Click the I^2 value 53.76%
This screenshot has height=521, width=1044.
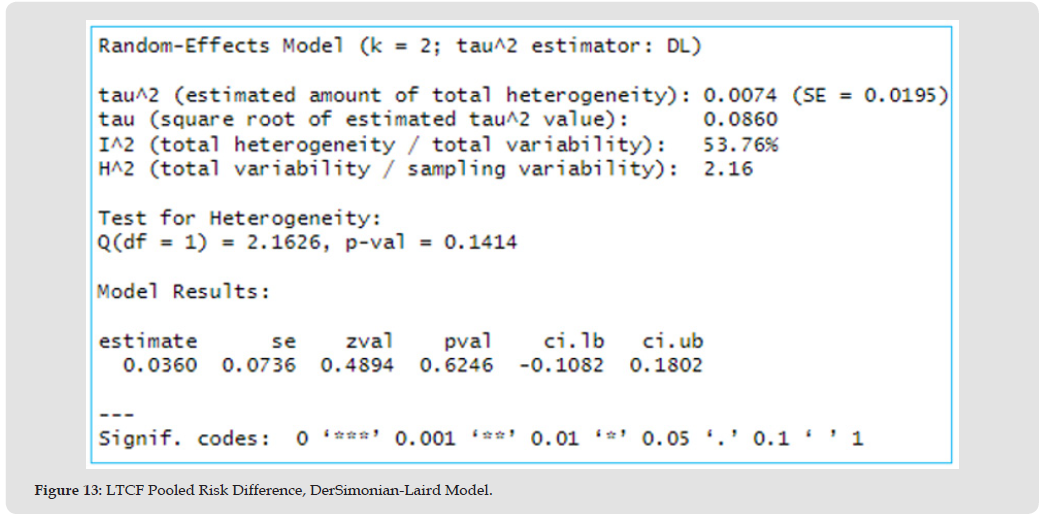741,145
